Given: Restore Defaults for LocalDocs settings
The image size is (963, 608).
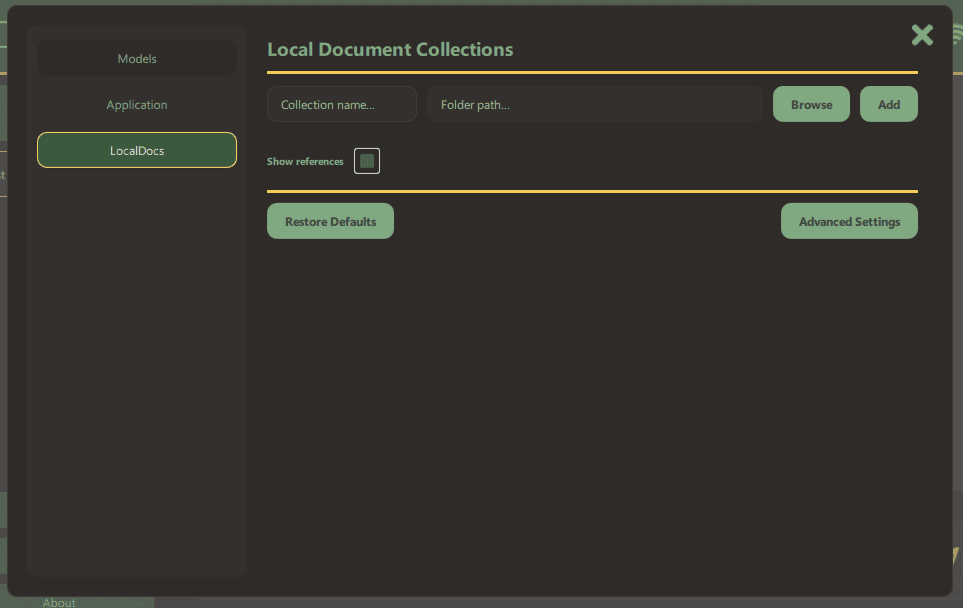Looking at the screenshot, I should 330,221.
